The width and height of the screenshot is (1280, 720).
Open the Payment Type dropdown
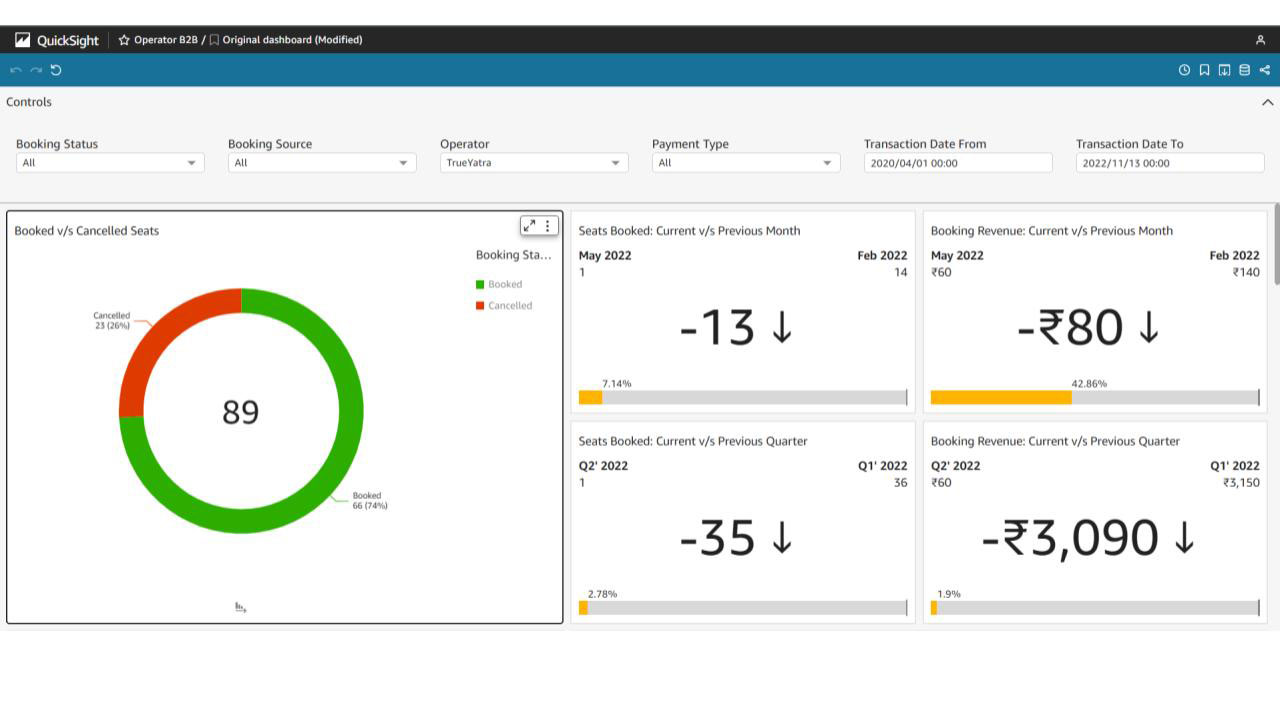tap(746, 163)
